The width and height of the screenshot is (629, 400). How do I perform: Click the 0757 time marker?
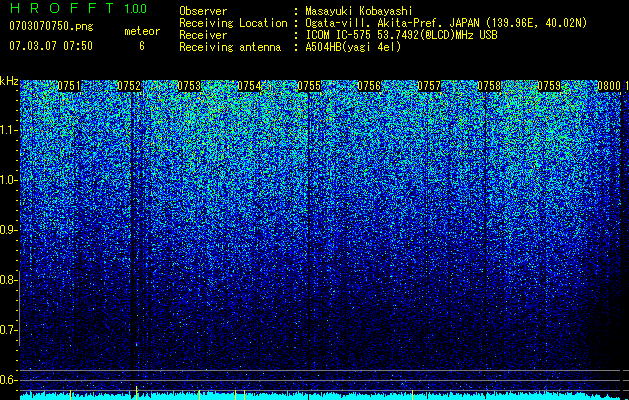(x=429, y=86)
